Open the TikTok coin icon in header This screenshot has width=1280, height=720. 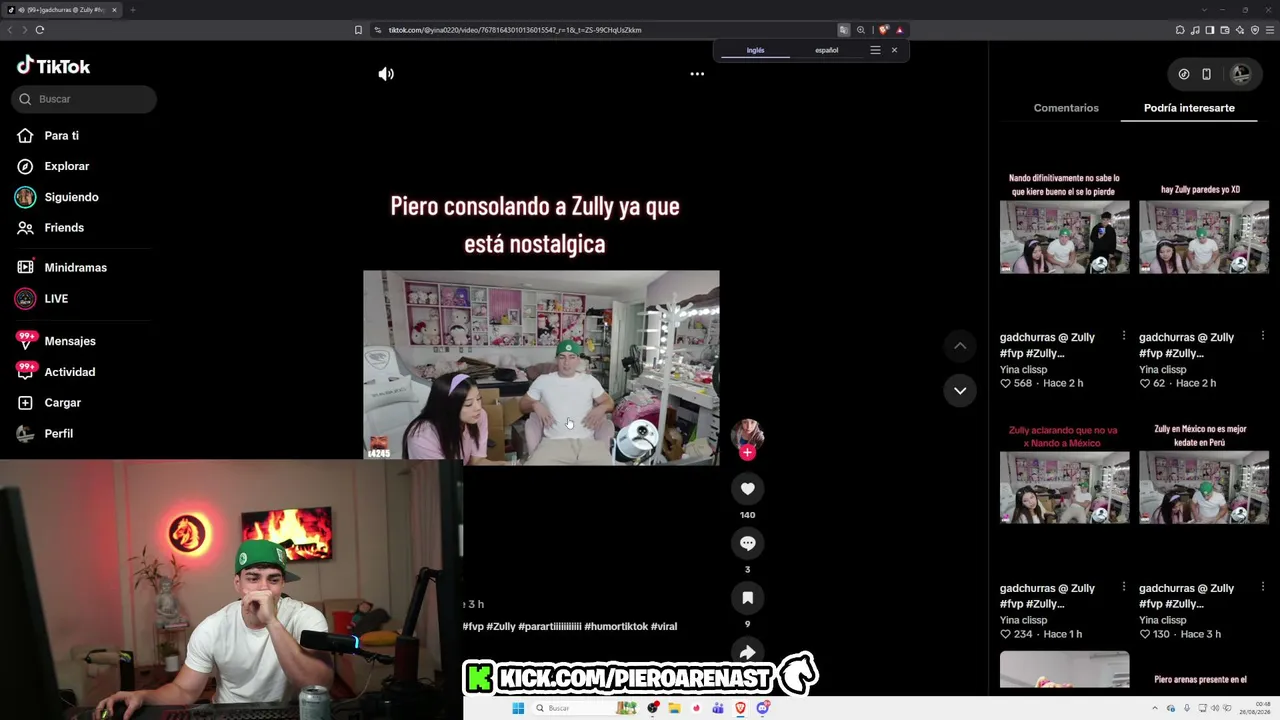click(x=1184, y=74)
